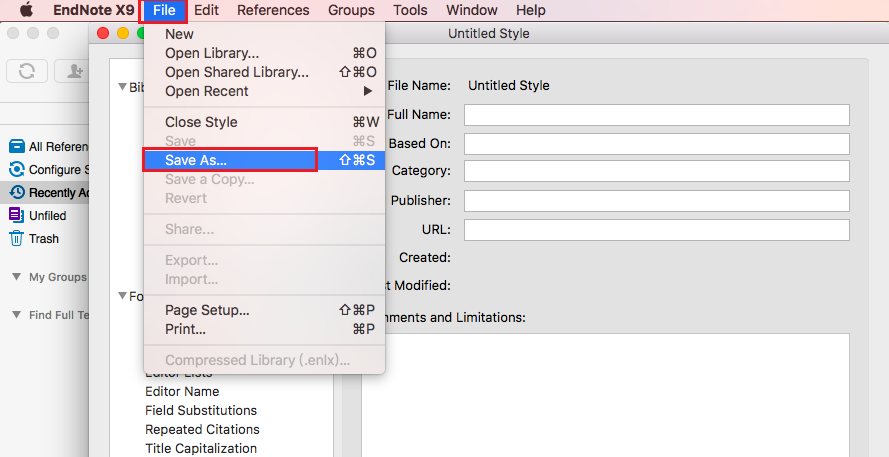Click the Full Name input field
The image size is (889, 457).
[657, 115]
